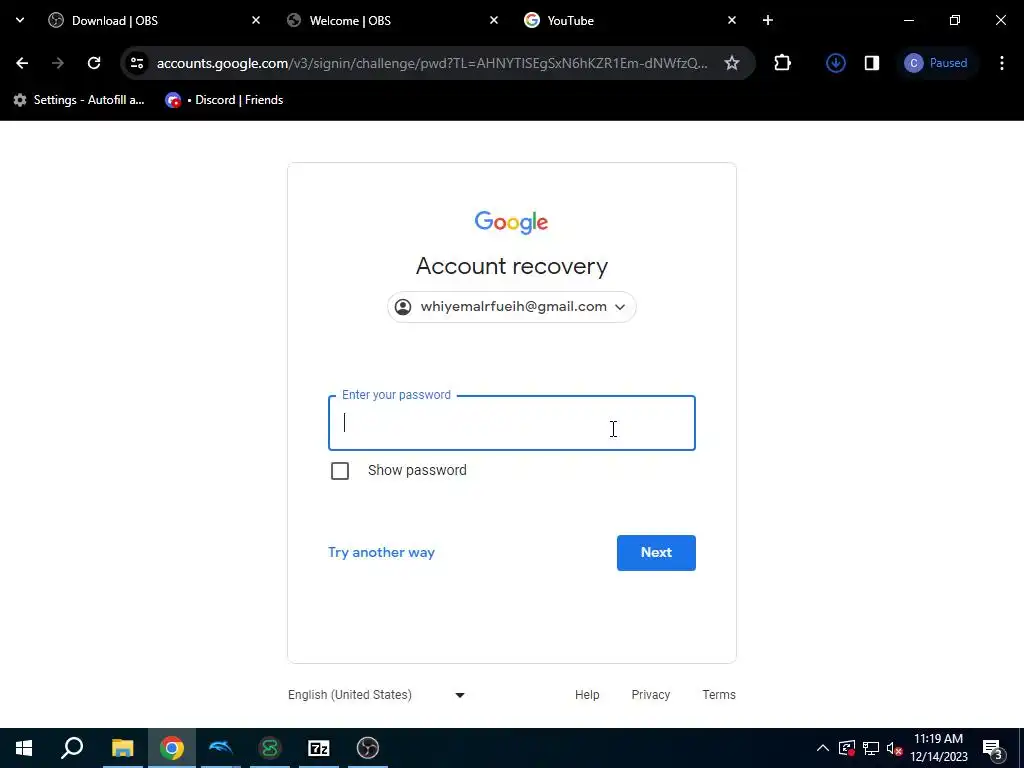The height and width of the screenshot is (768, 1024).
Task: Go back using the browser back arrow
Action: point(22,63)
